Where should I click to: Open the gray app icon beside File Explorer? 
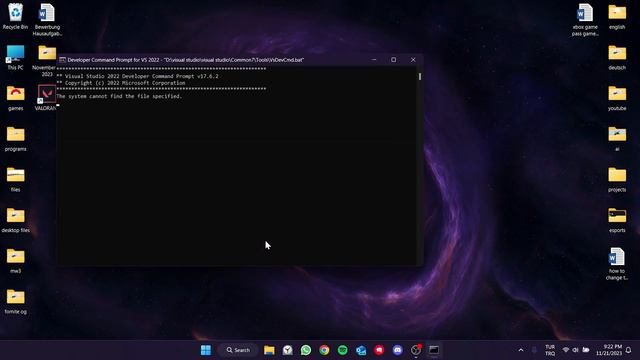pyautogui.click(x=287, y=350)
